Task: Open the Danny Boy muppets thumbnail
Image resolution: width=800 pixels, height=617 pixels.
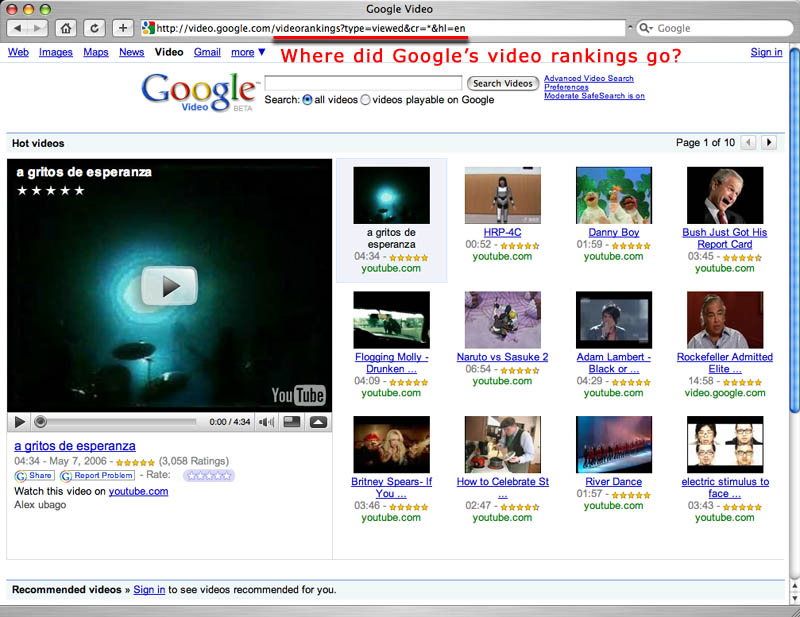Action: click(x=614, y=195)
